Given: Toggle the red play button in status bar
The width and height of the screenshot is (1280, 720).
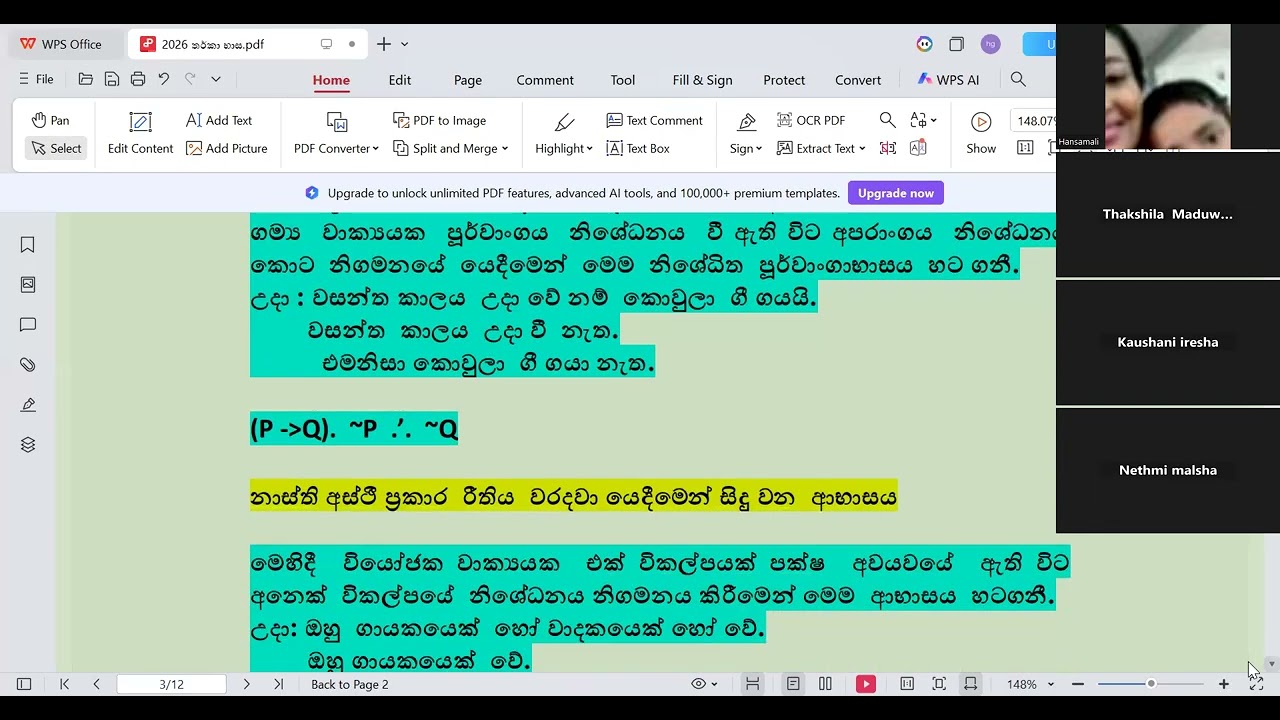Looking at the screenshot, I should [x=866, y=684].
